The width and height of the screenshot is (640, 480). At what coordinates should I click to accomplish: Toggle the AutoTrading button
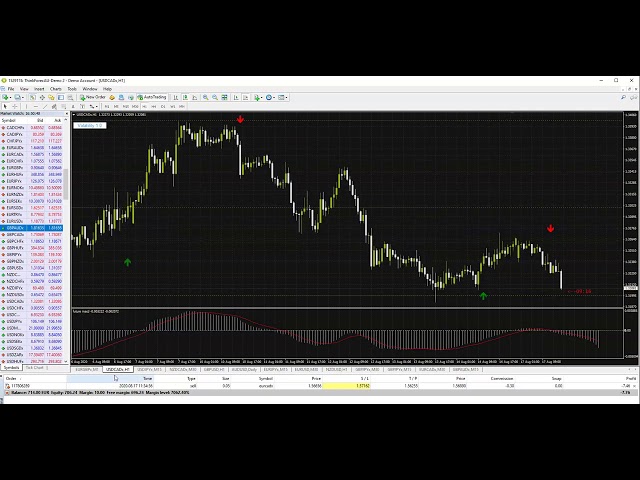pyautogui.click(x=152, y=97)
